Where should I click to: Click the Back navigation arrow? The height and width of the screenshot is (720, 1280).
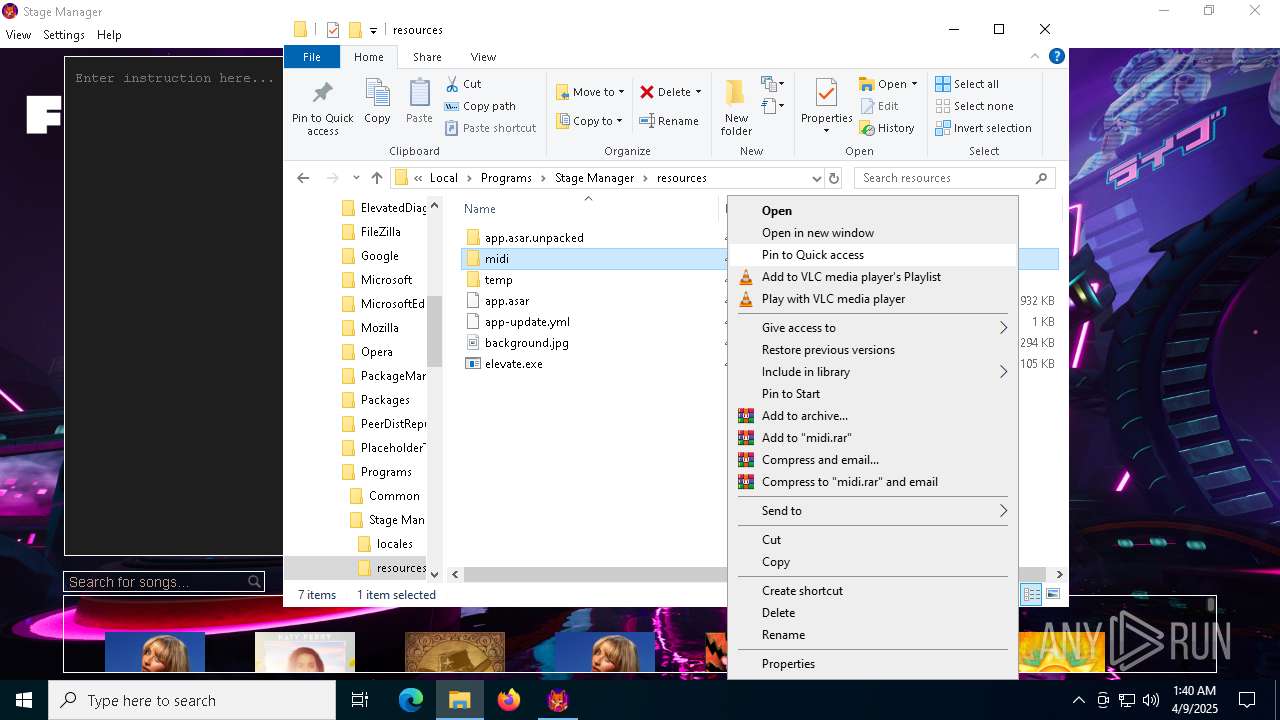pyautogui.click(x=303, y=178)
